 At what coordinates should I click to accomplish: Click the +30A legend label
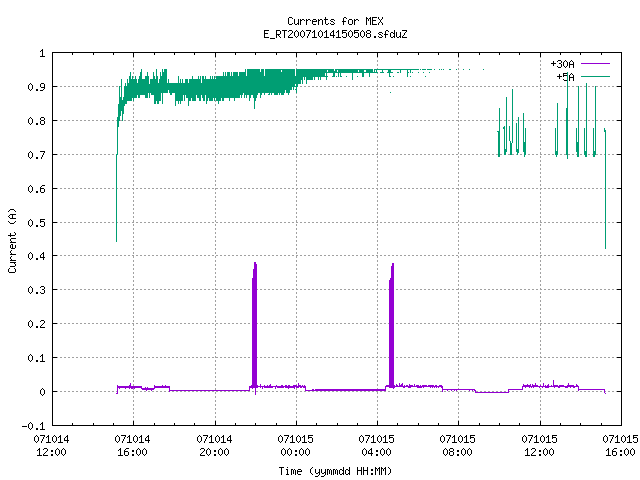pos(562,64)
